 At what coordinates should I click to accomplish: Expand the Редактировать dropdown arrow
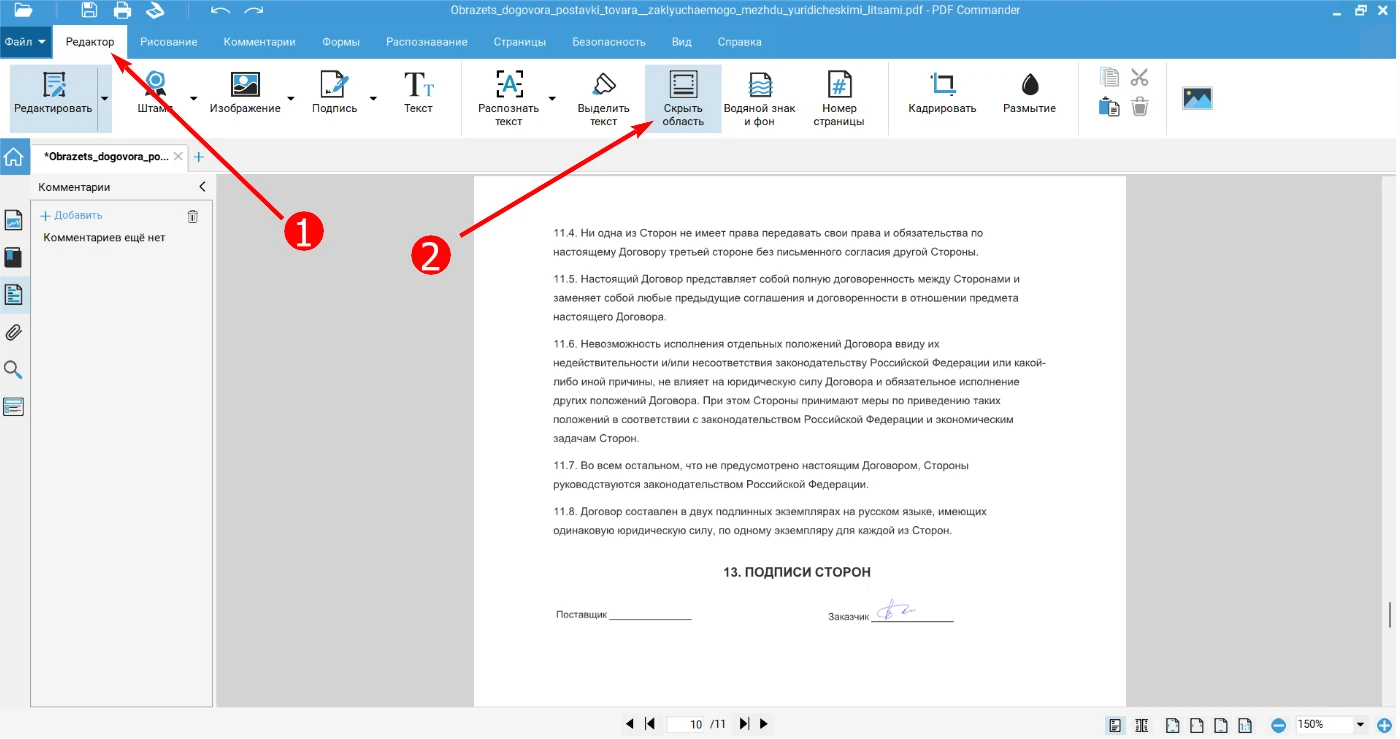pos(104,99)
